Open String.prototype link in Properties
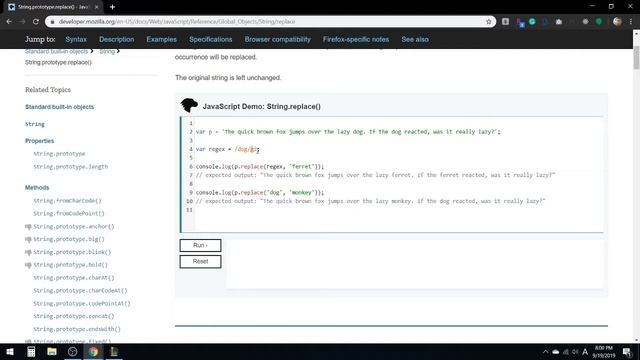Viewport: 640px width, 360px height. point(59,154)
